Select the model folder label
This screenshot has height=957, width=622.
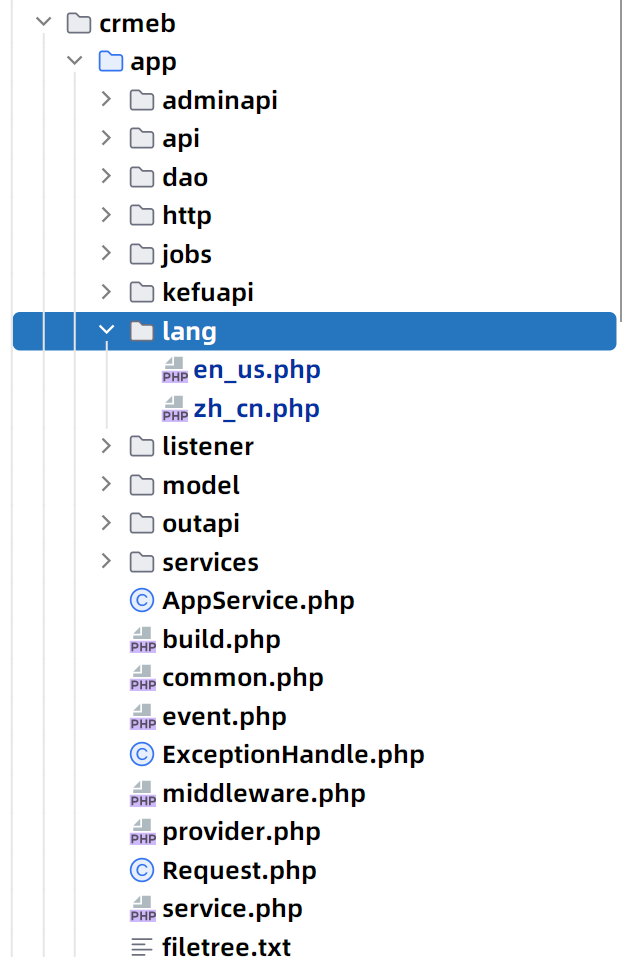click(201, 485)
